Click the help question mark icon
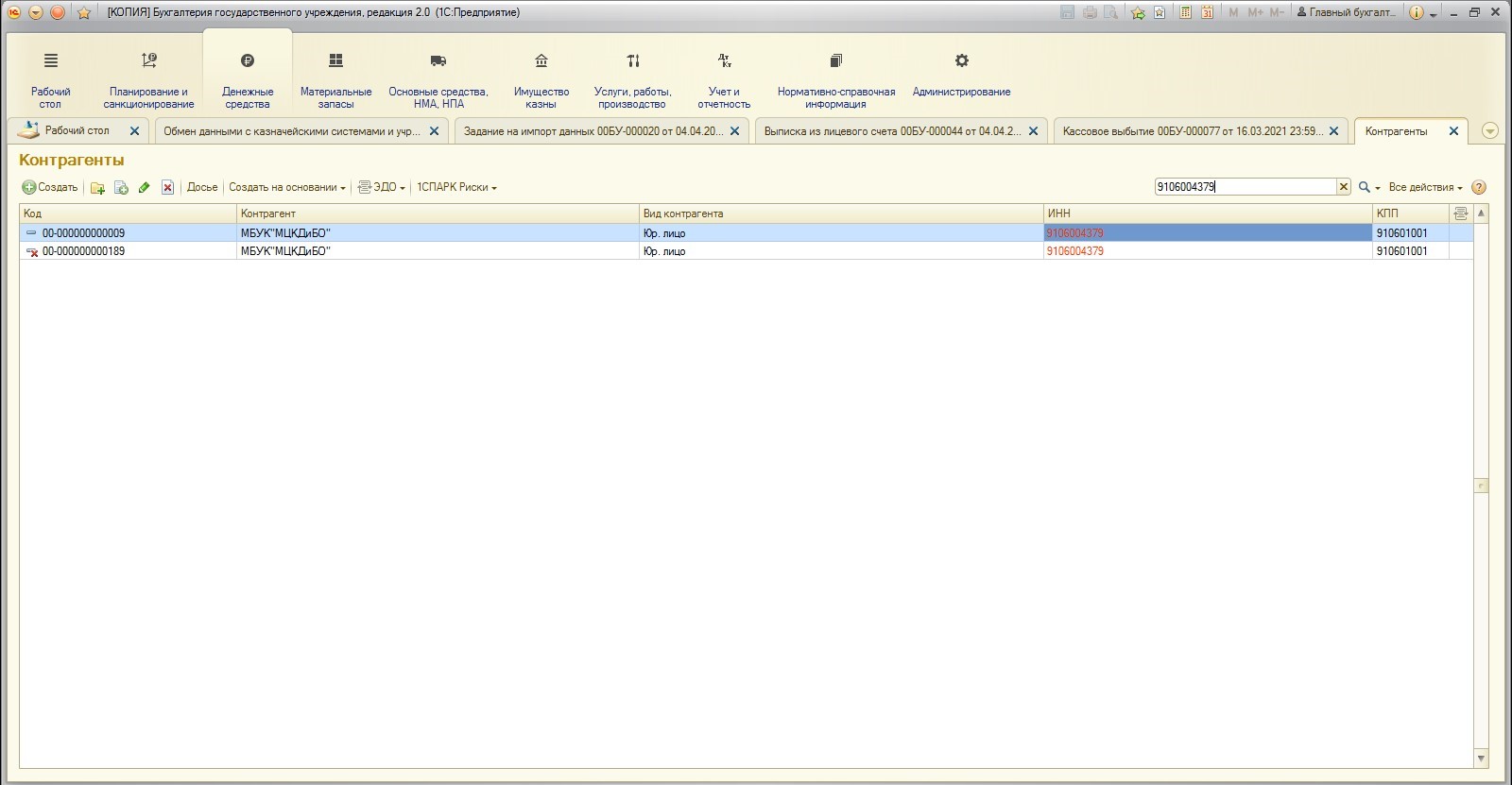Screen dimensions: 1512x785 point(1479,187)
